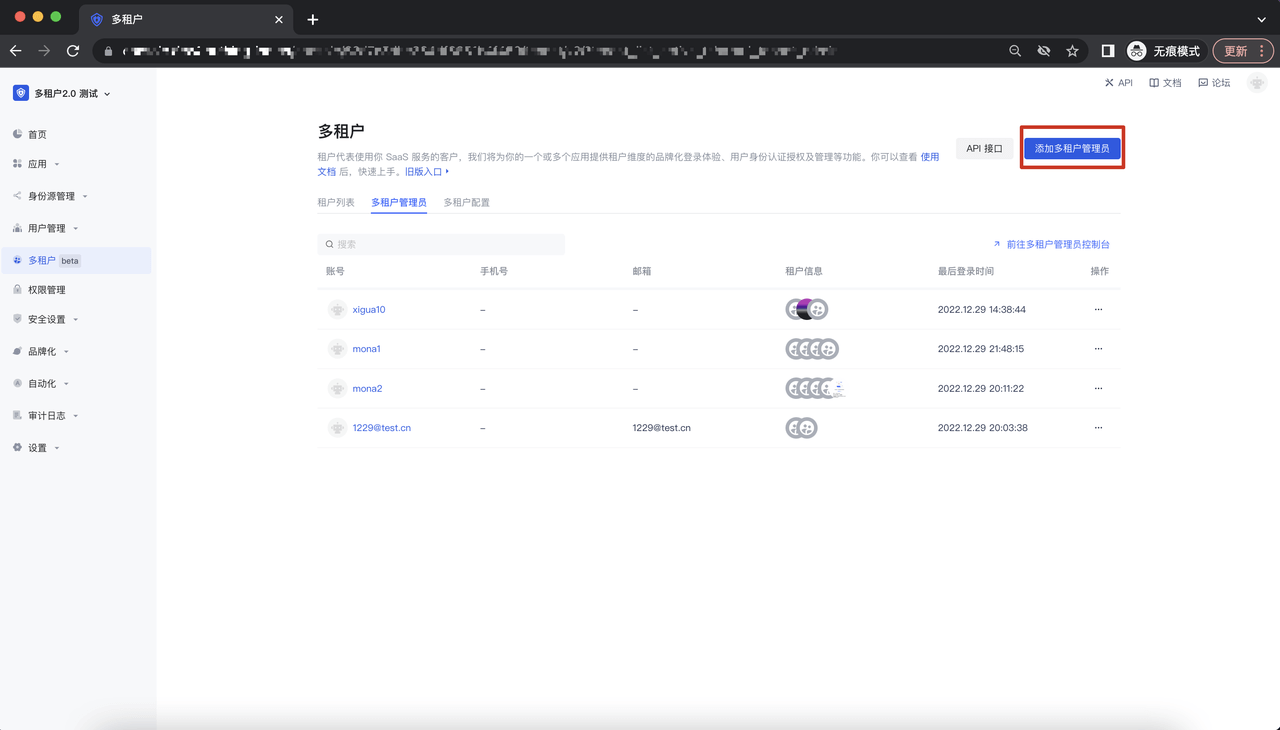This screenshot has height=730, width=1280.
Task: Bookmark page with the star icon
Action: tap(1072, 50)
